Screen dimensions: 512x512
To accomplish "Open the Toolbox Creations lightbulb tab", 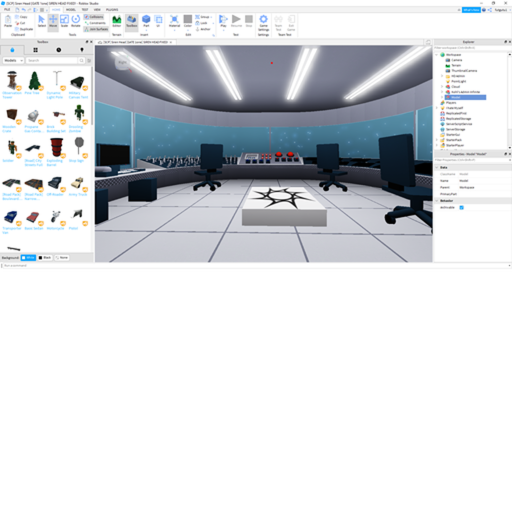I will (x=82, y=50).
